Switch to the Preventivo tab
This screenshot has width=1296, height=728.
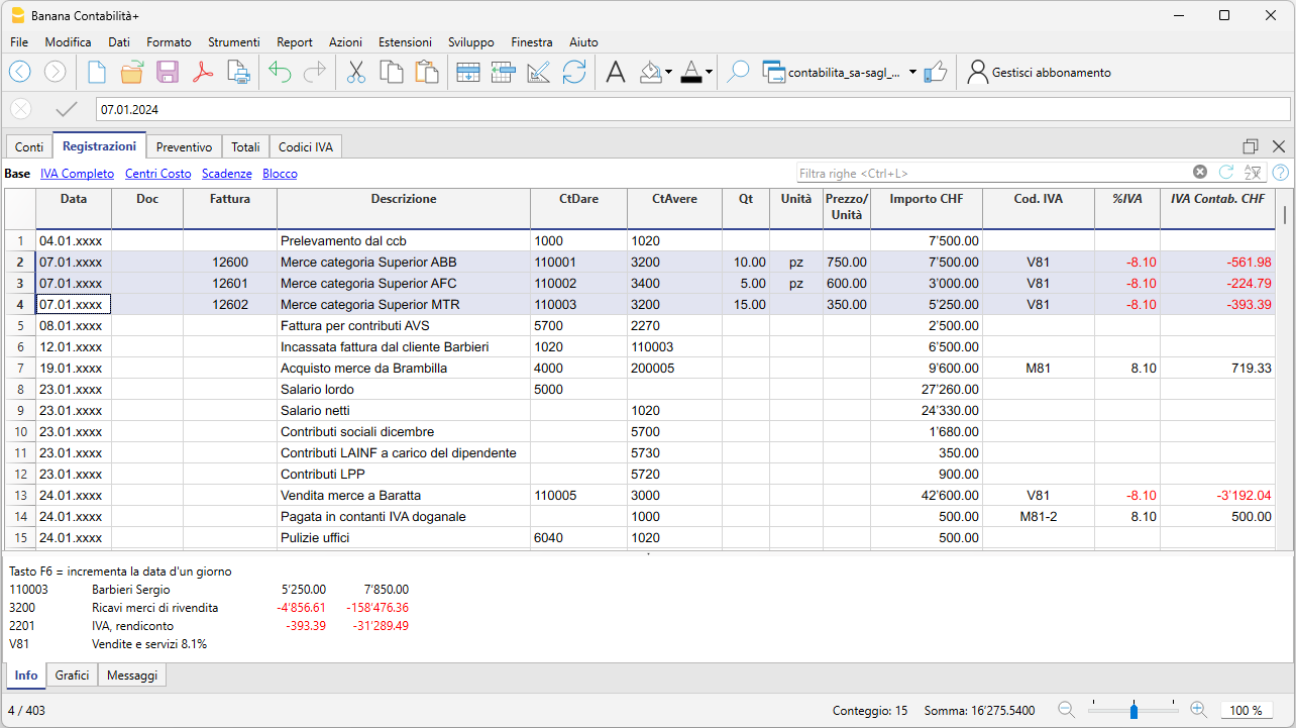184,147
